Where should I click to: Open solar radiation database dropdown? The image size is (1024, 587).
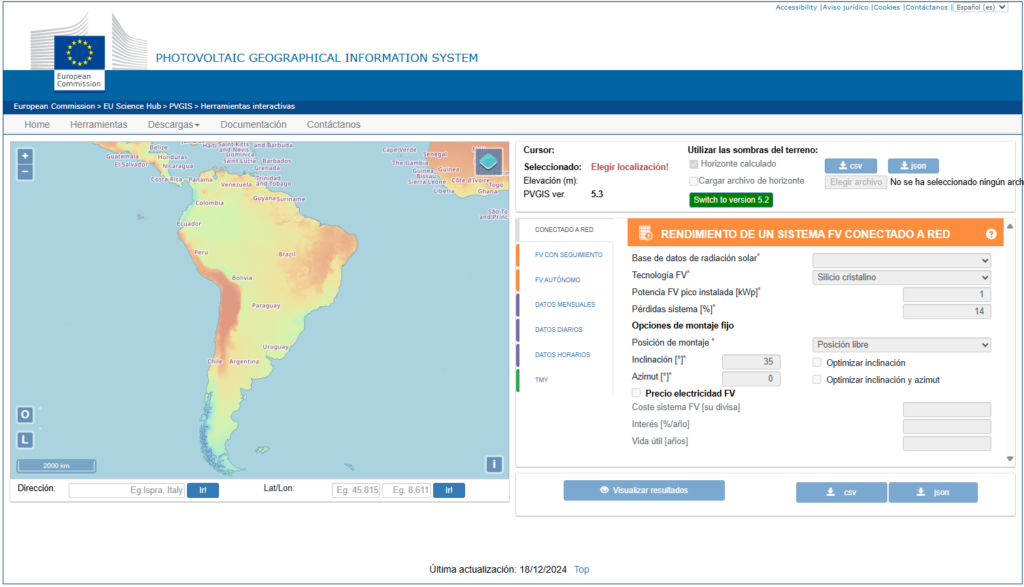coord(901,261)
